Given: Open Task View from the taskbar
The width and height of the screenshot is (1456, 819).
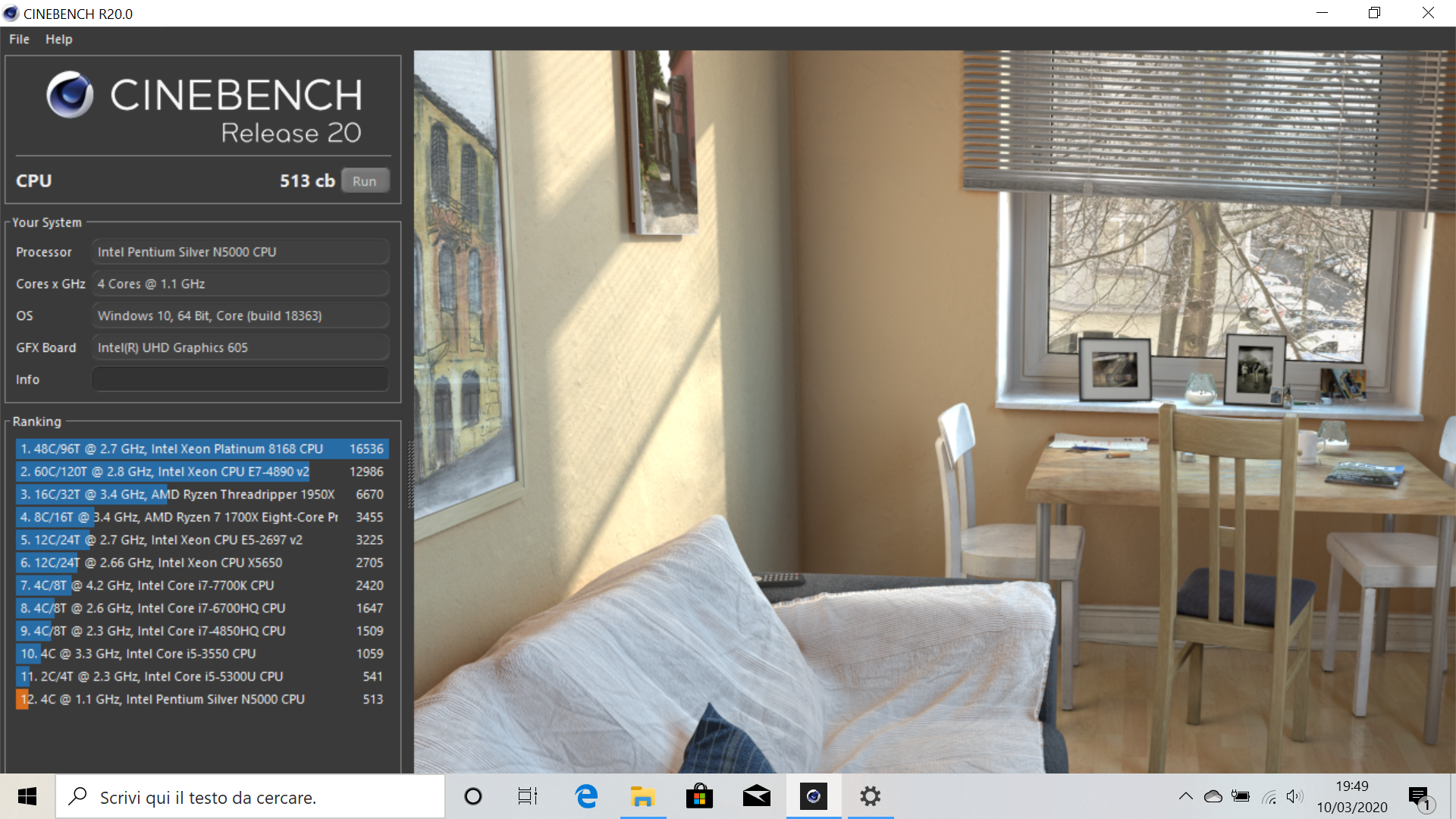Looking at the screenshot, I should 528,796.
